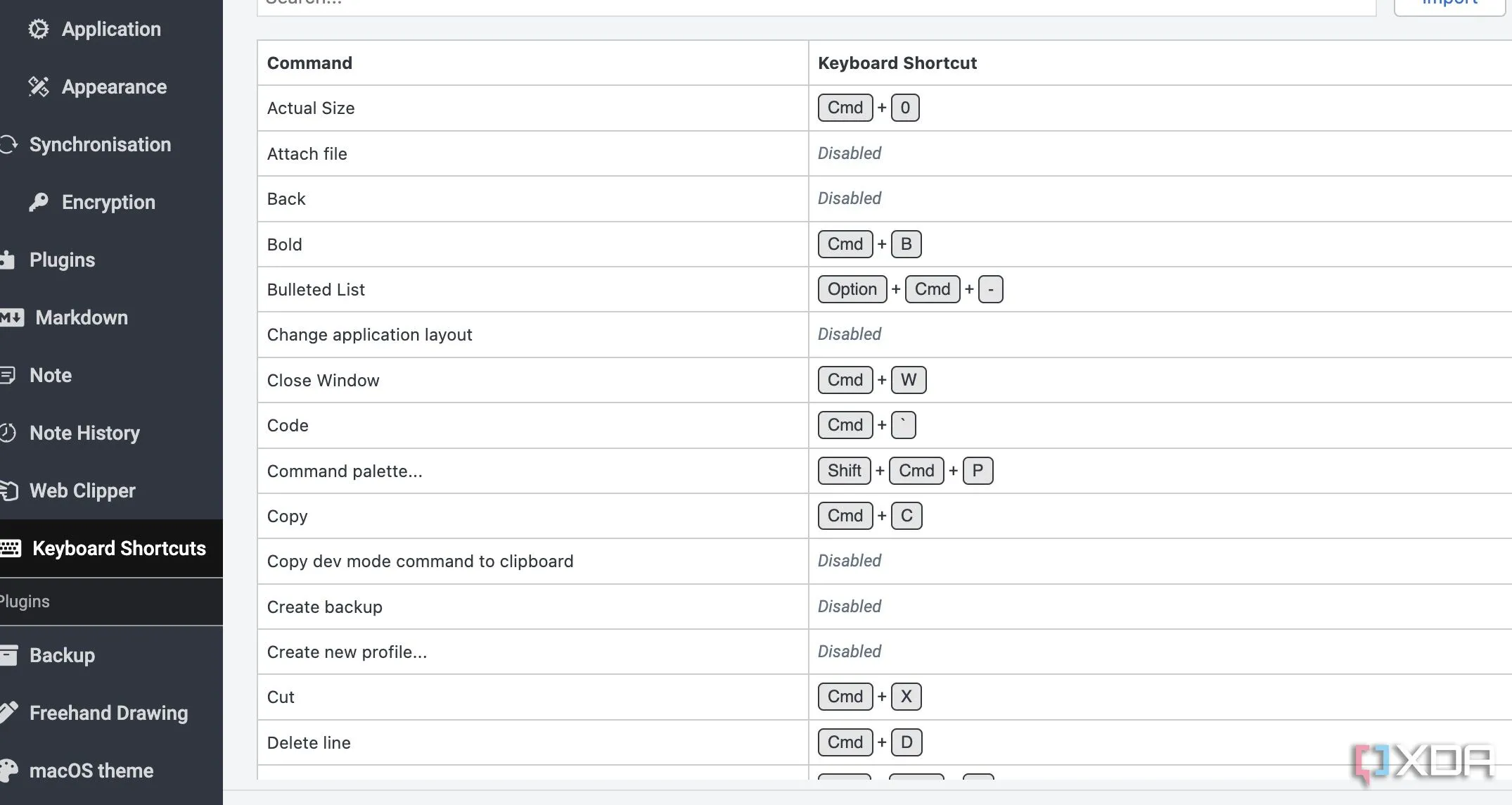Open Note History settings
Viewport: 1512px width, 805px height.
tap(111, 433)
